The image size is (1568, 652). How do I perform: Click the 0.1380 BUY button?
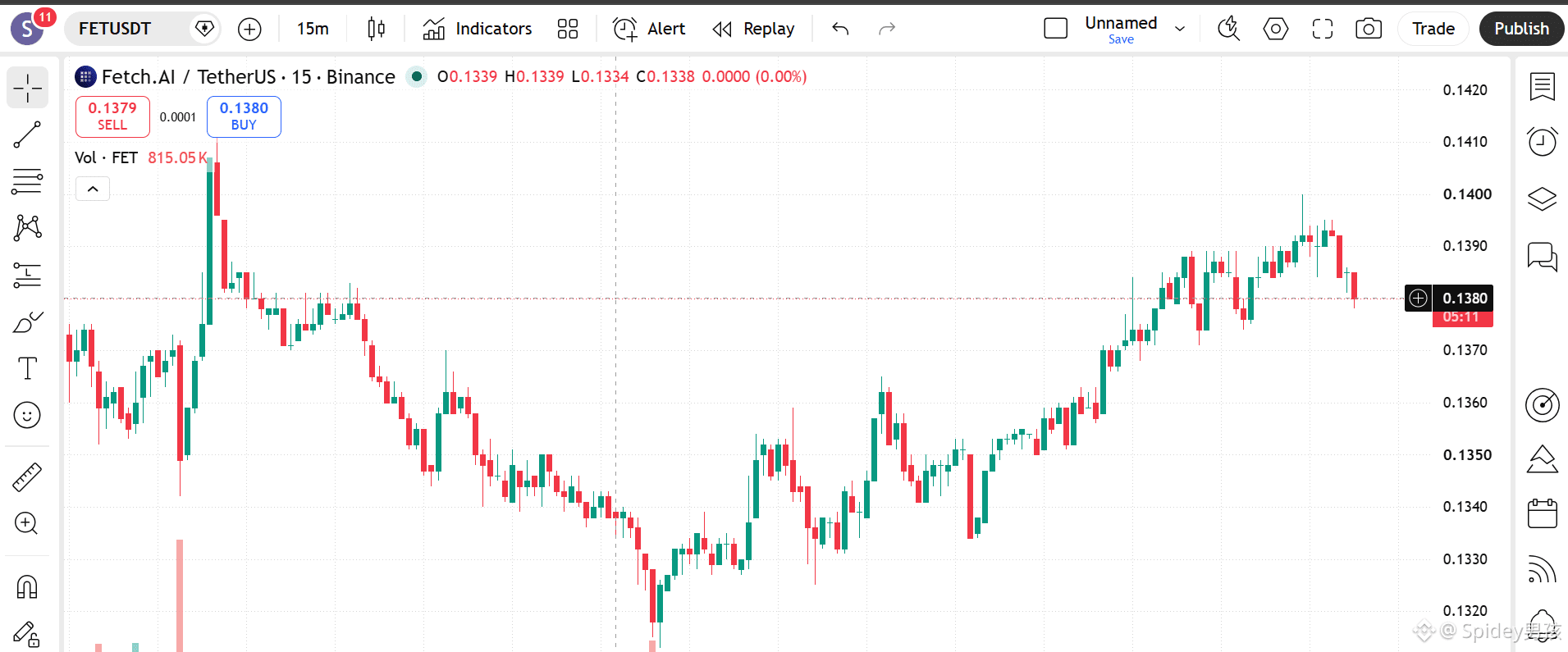click(244, 116)
